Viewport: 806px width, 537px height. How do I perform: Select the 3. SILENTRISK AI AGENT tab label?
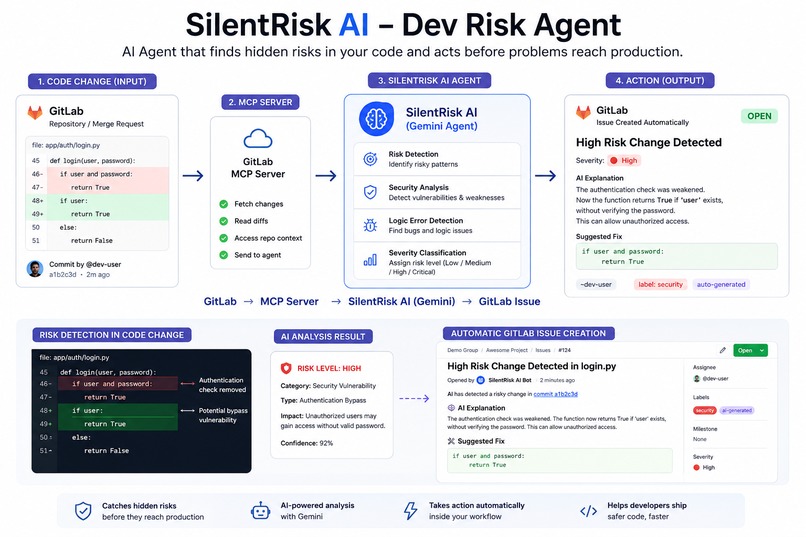pos(430,81)
